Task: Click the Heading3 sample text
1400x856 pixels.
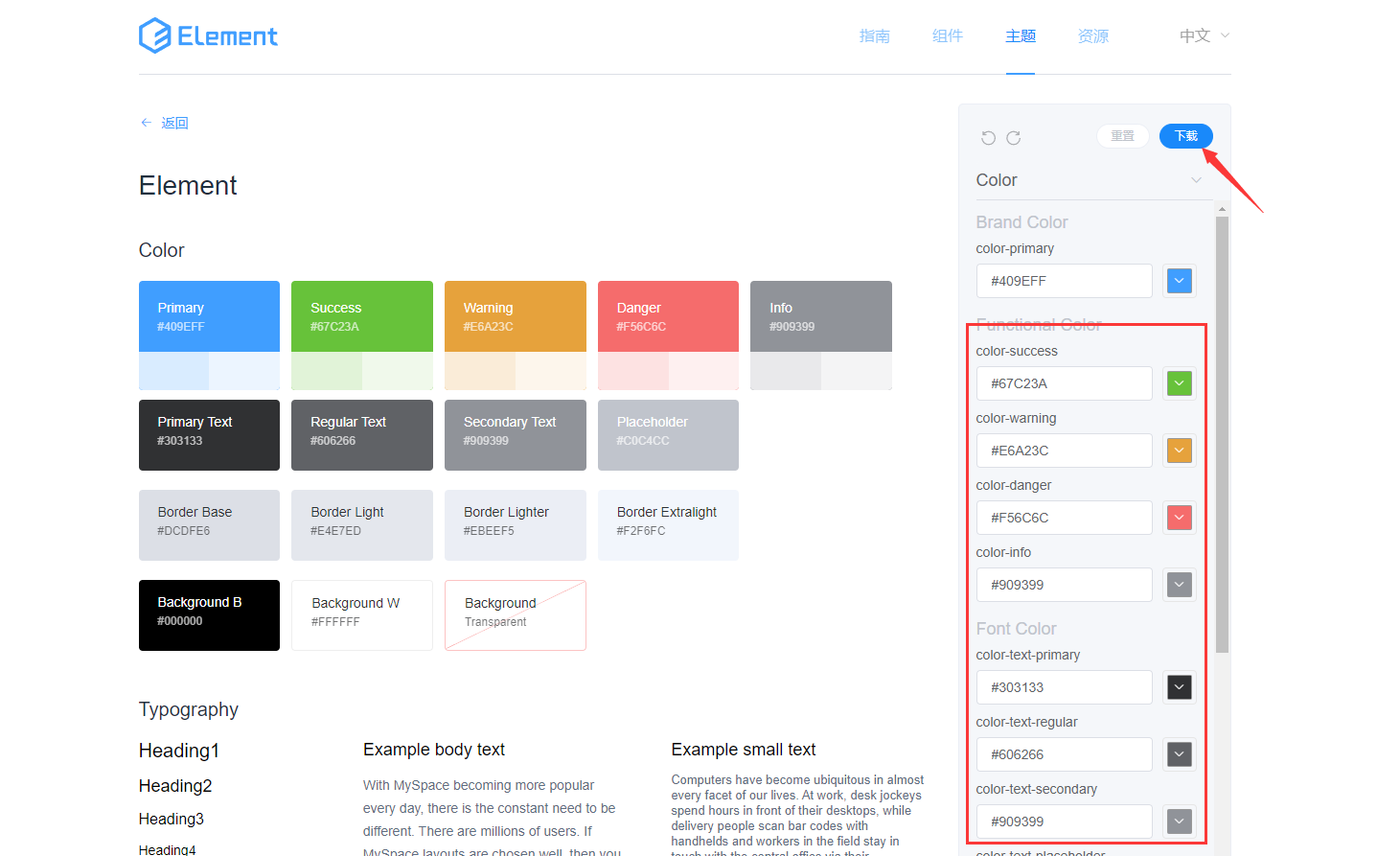Action: pyautogui.click(x=172, y=819)
